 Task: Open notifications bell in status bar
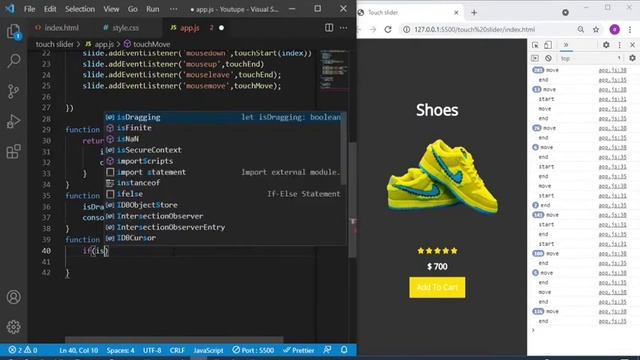coord(344,350)
